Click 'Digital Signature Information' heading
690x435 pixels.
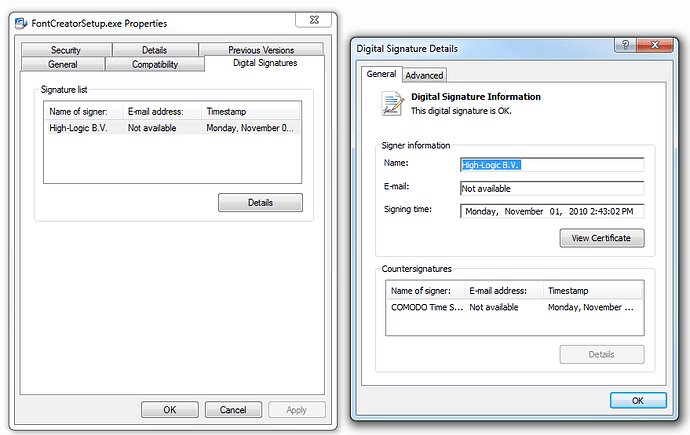point(476,97)
